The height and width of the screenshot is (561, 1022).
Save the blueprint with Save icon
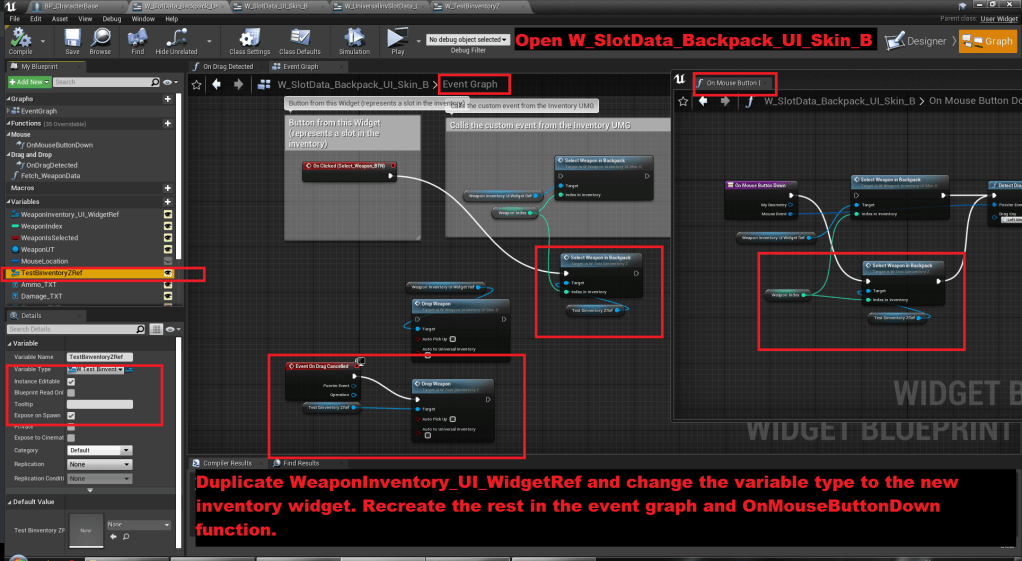[x=72, y=41]
